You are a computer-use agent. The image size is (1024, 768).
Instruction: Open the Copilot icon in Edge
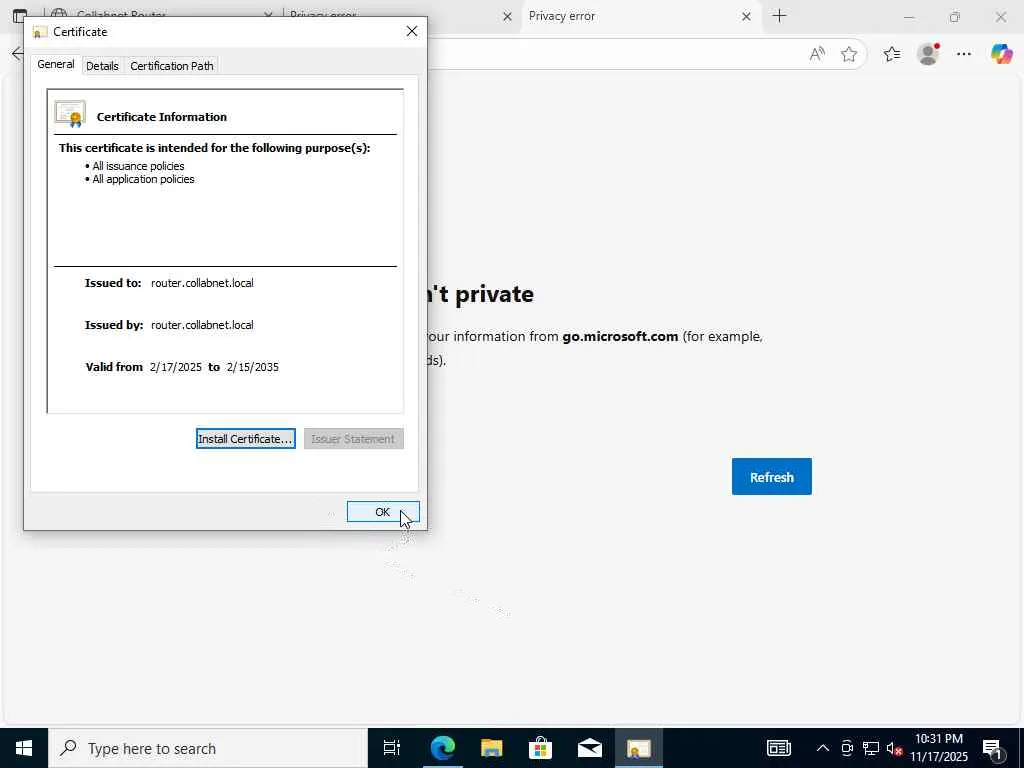point(1001,54)
